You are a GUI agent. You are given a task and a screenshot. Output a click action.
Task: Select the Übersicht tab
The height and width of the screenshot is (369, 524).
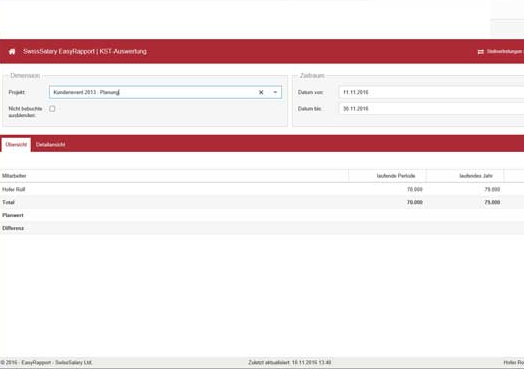click(16, 145)
